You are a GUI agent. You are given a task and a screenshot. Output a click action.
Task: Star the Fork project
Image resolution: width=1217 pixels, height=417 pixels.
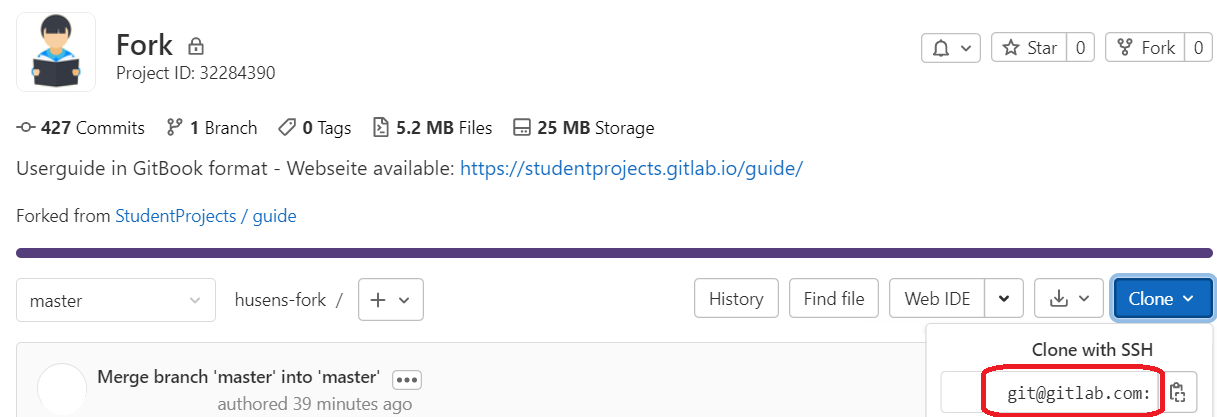[1028, 48]
